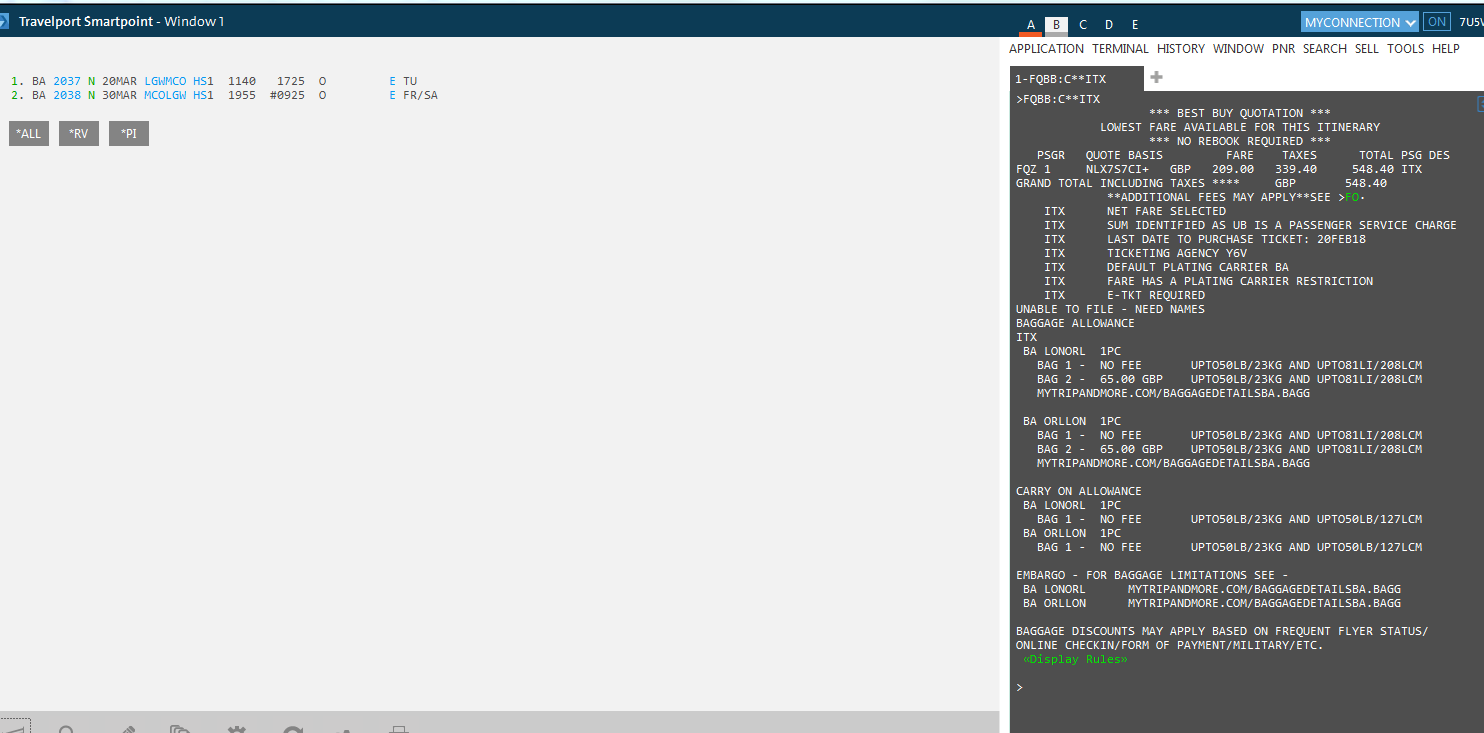The height and width of the screenshot is (733, 1484).
Task: Click the 20MAR date in segment 1
Action: click(119, 81)
